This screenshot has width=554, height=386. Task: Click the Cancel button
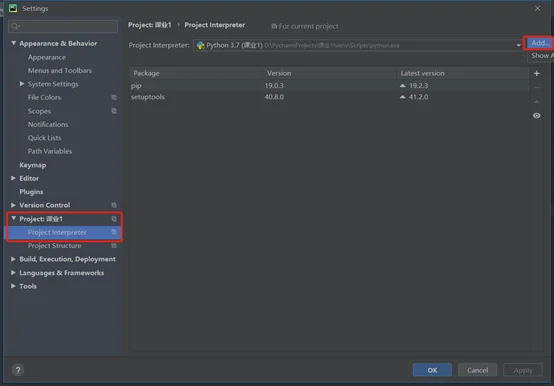click(477, 370)
